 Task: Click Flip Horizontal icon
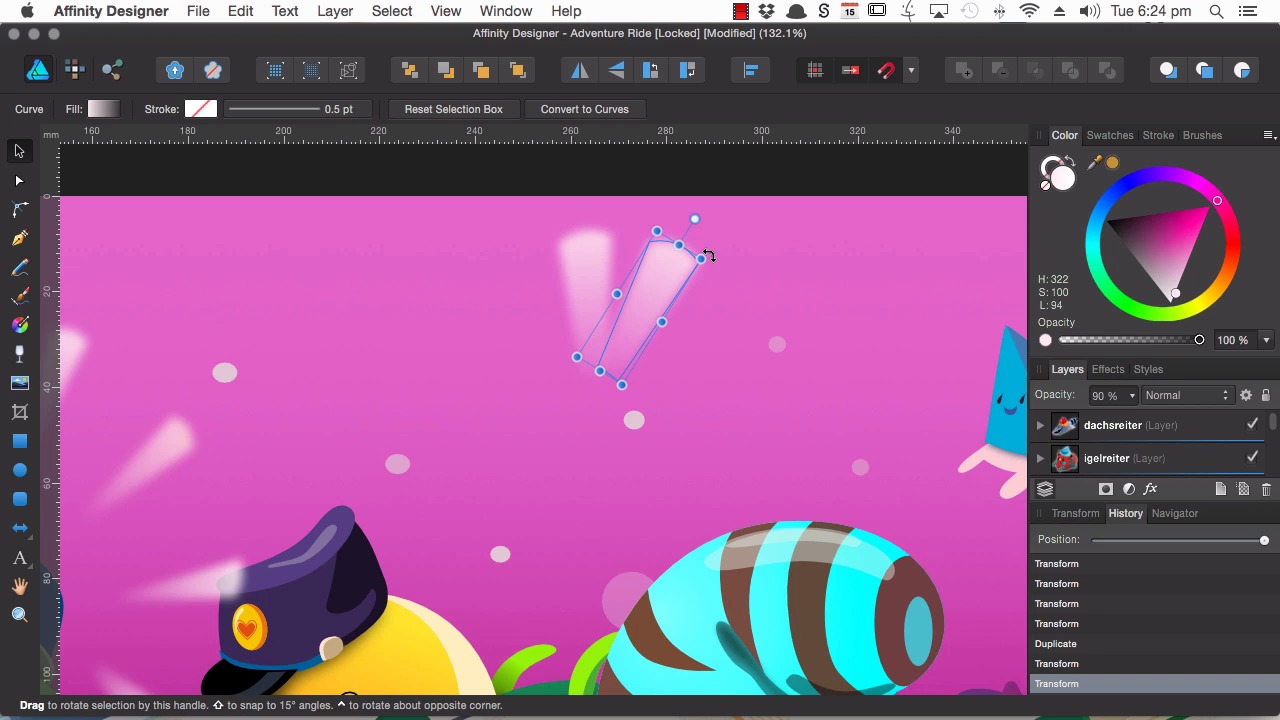click(x=580, y=70)
